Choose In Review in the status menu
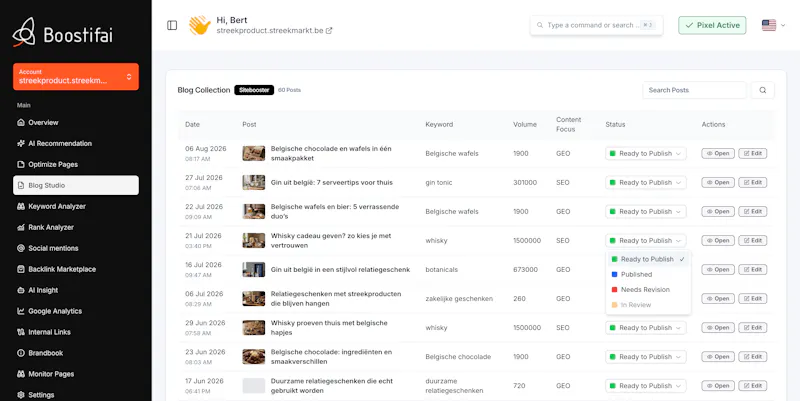Image resolution: width=800 pixels, height=401 pixels. pos(648,305)
